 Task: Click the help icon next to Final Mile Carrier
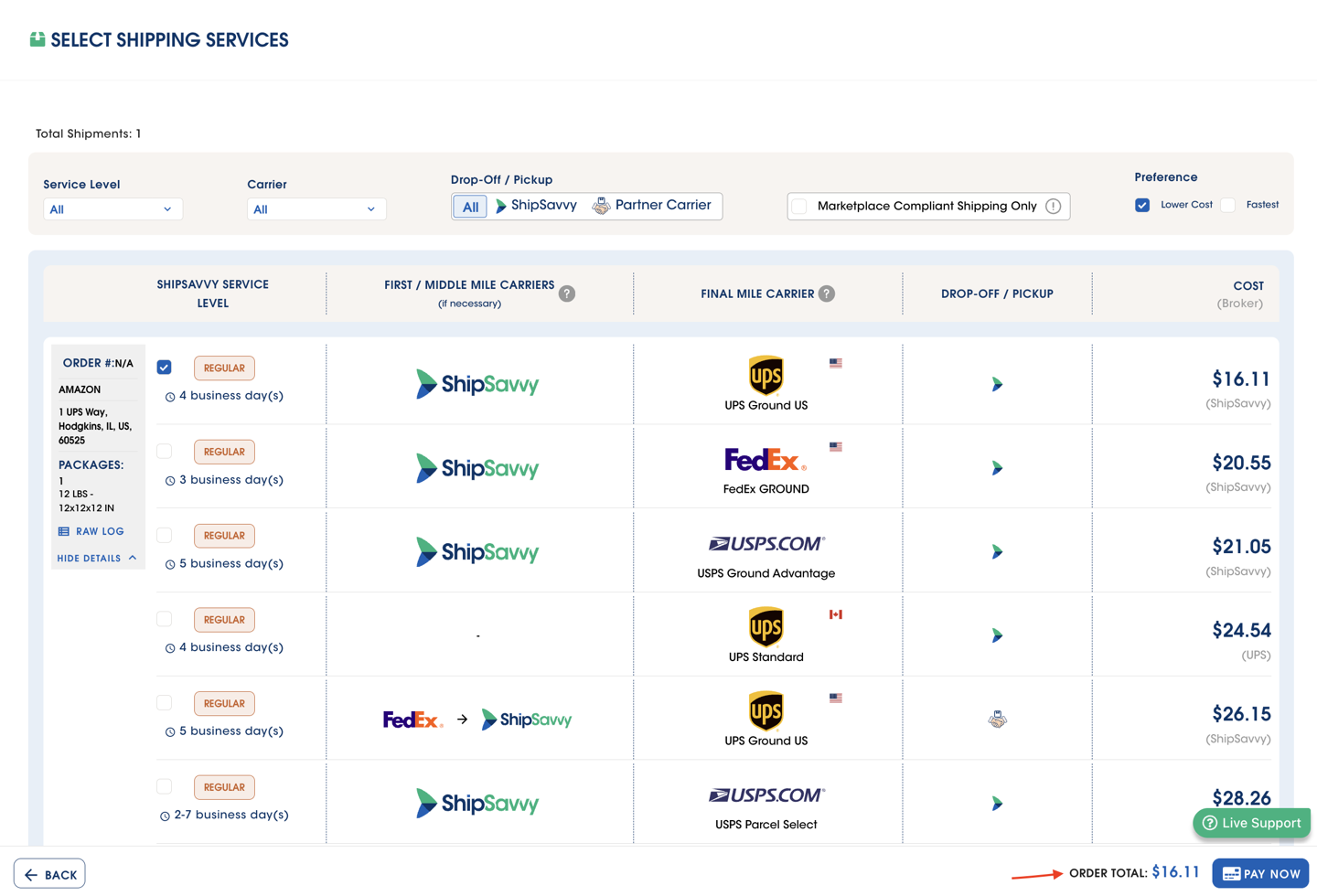point(827,293)
